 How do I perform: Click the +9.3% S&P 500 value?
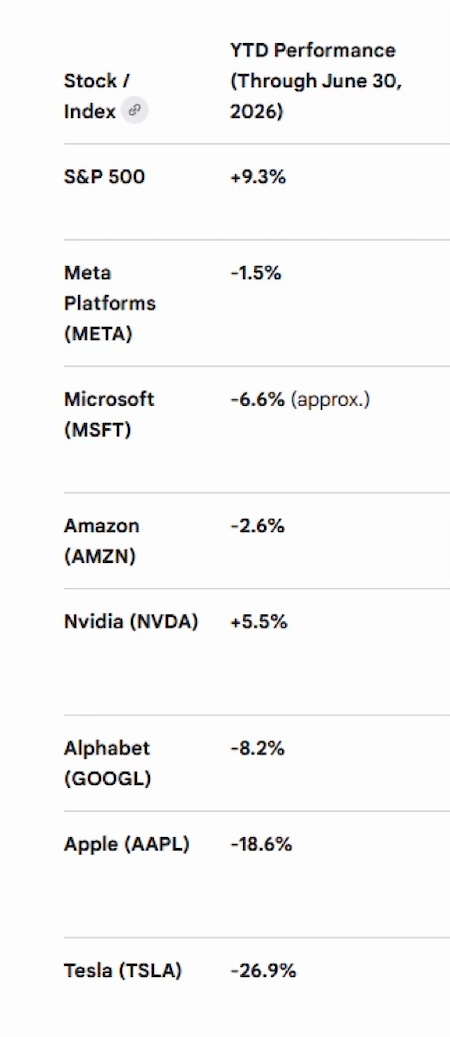(x=258, y=177)
